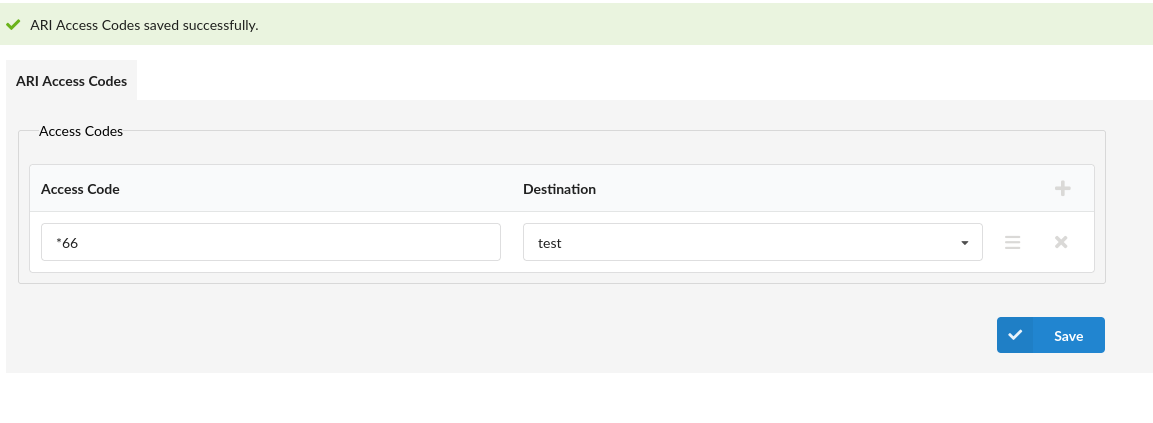Screen dimensions: 1153x423
Task: Add a new access code row with plus icon
Action: tap(1062, 188)
